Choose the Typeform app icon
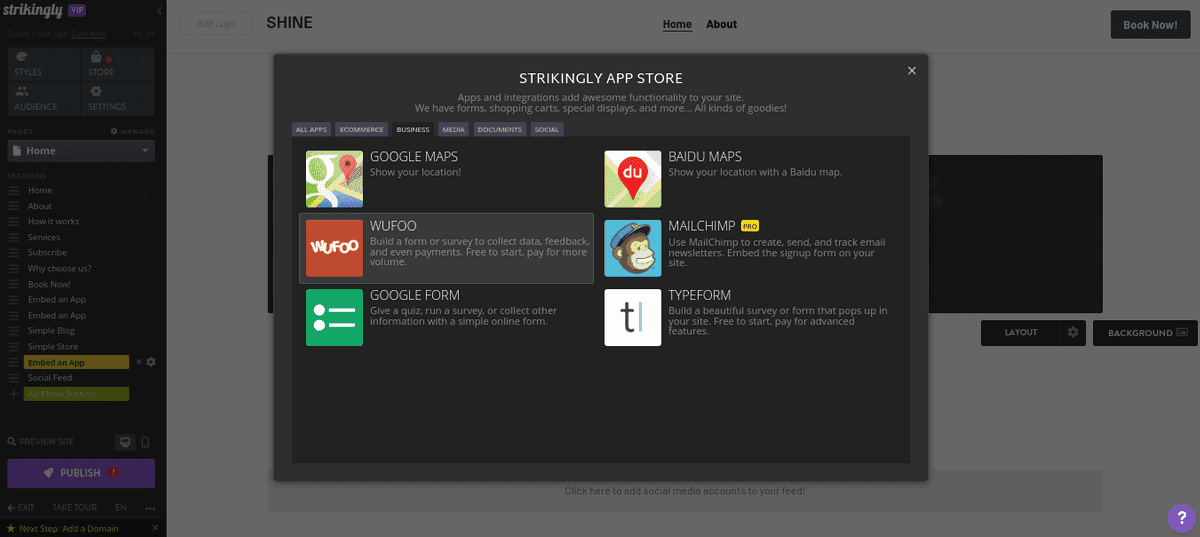The height and width of the screenshot is (537, 1200). point(632,317)
